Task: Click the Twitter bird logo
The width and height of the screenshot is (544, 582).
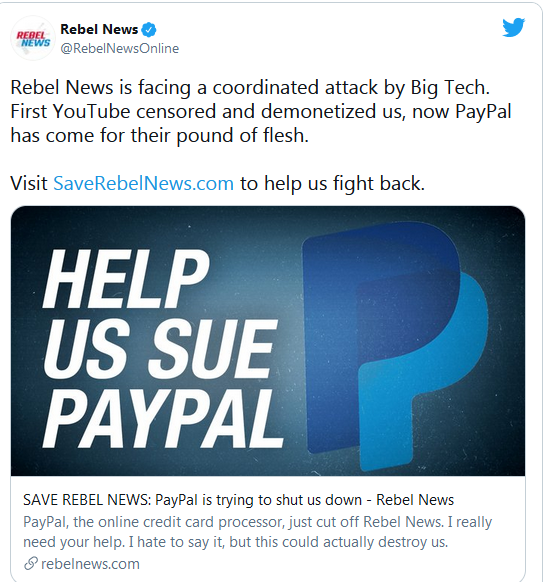Action: tap(514, 27)
